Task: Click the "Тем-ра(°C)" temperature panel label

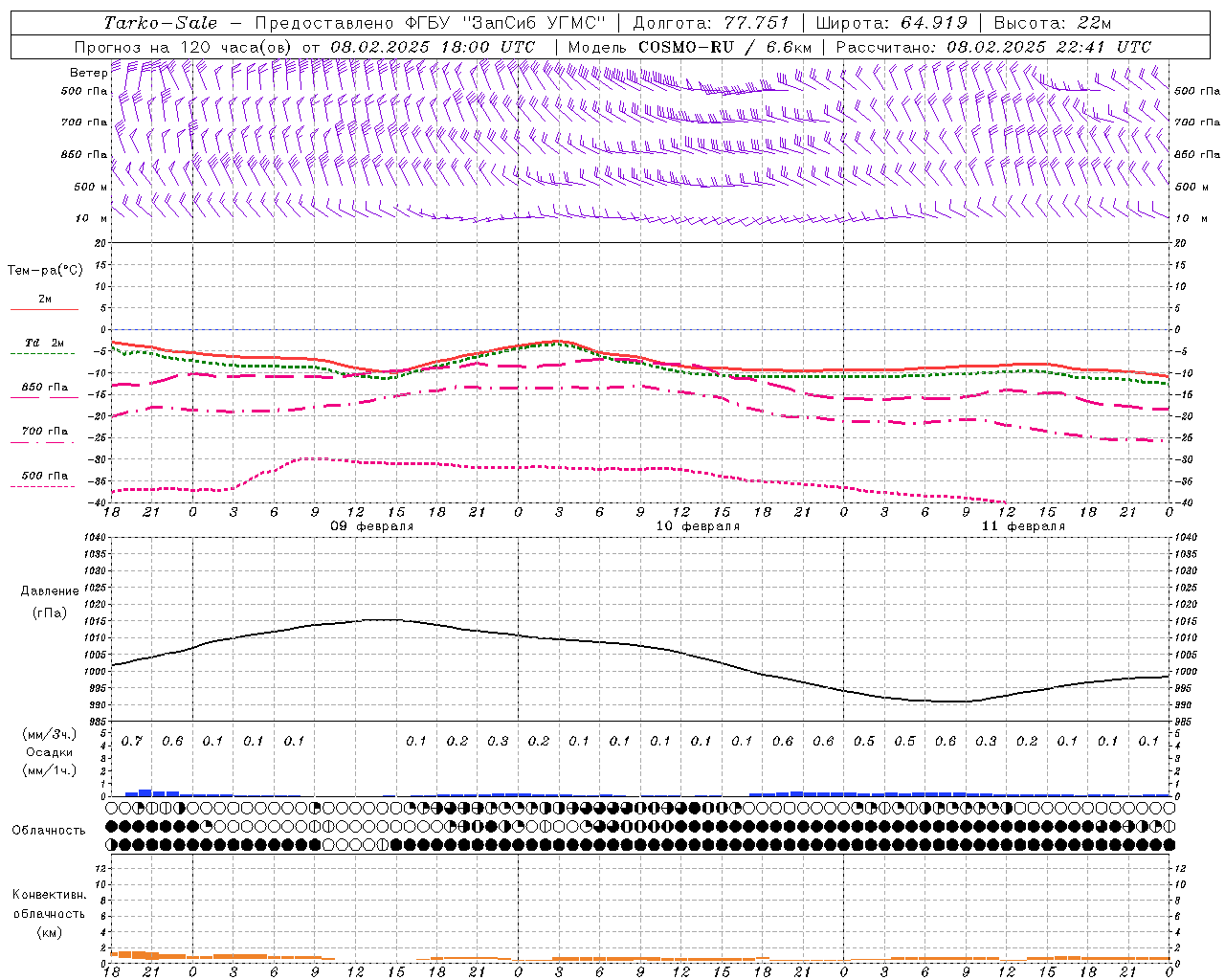Action: pos(45,271)
